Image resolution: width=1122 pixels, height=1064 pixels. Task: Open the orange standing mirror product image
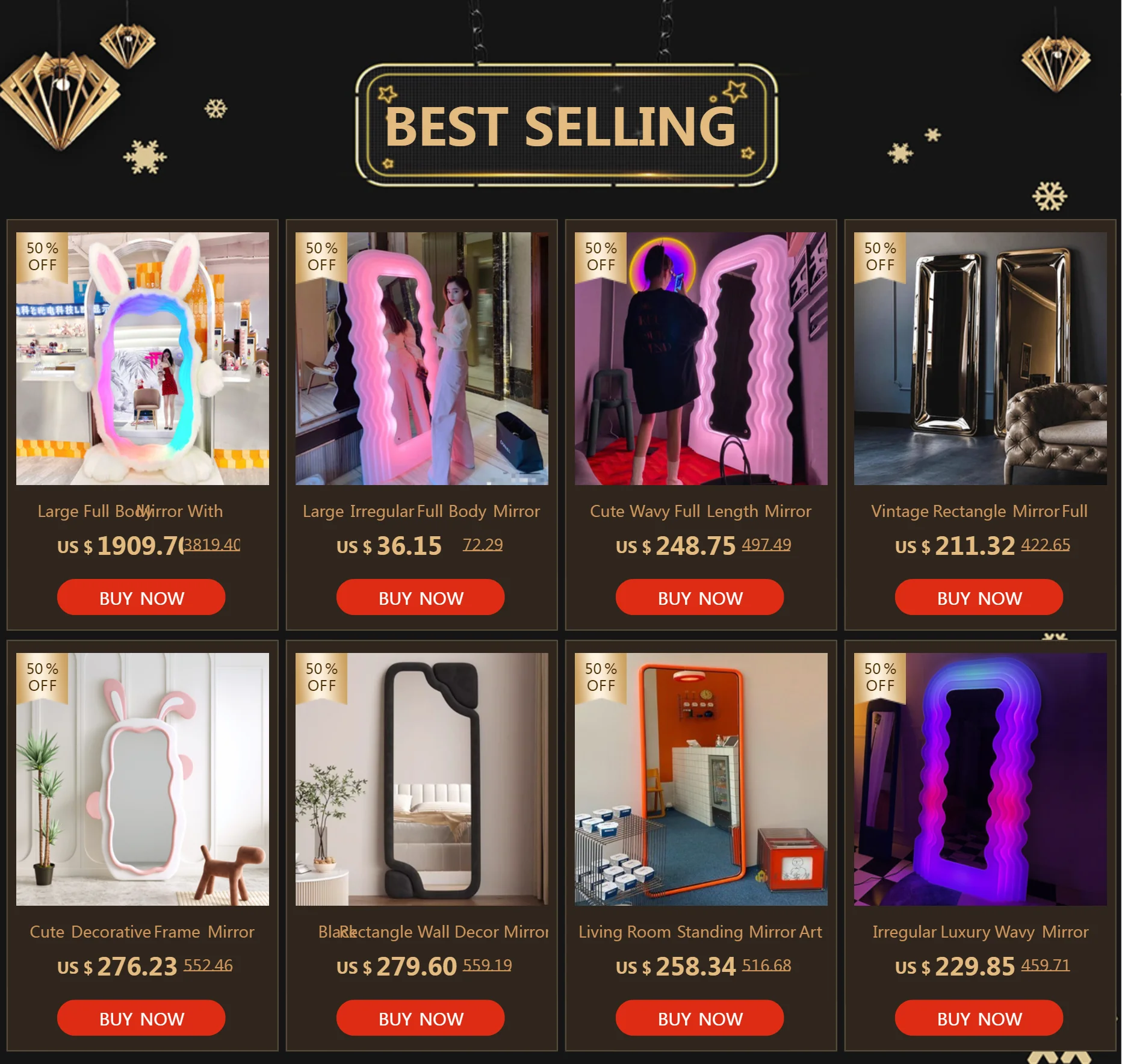pos(701,779)
